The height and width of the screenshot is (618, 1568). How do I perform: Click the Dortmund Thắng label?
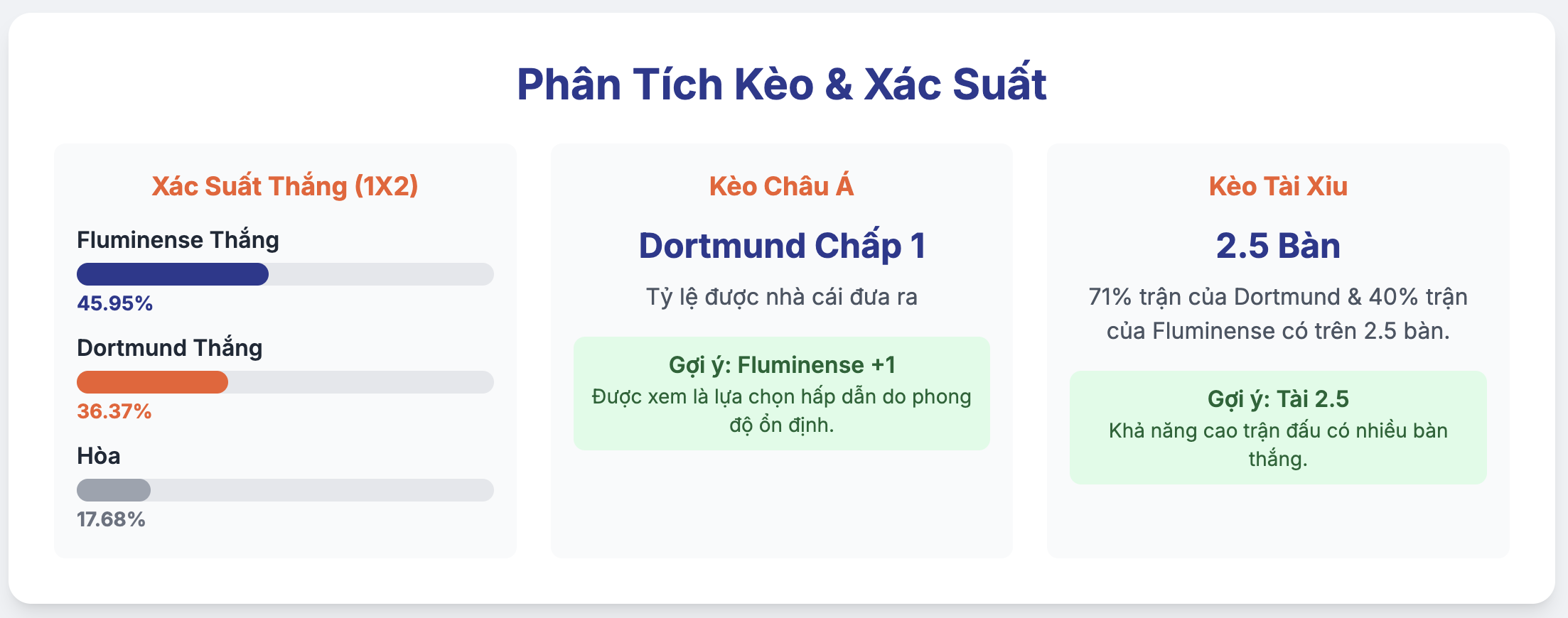click(170, 348)
